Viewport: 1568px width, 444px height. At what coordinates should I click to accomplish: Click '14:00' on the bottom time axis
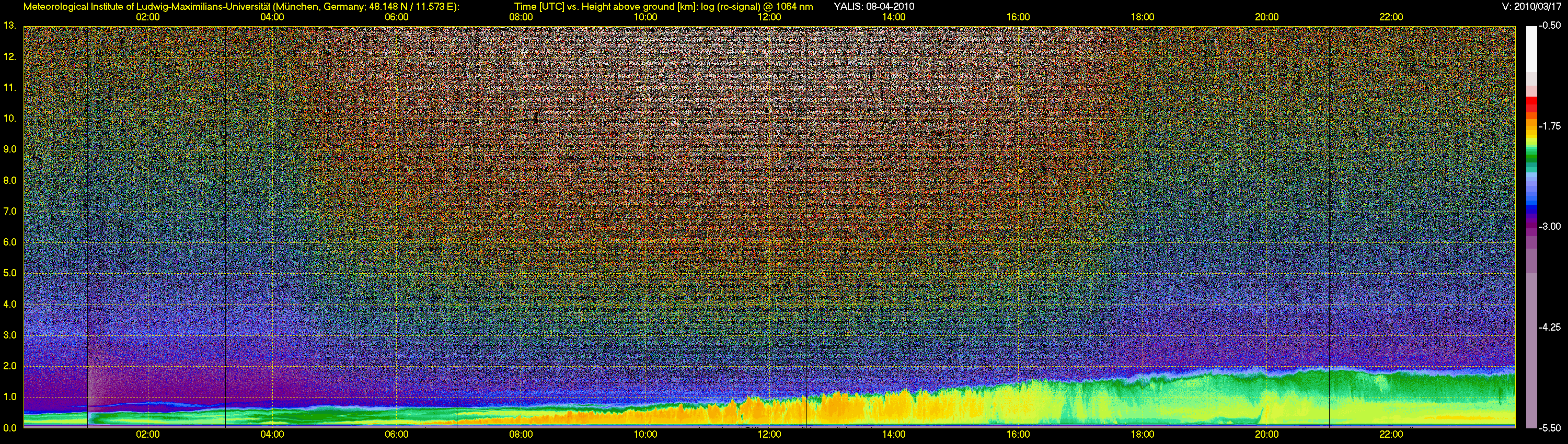tap(894, 435)
